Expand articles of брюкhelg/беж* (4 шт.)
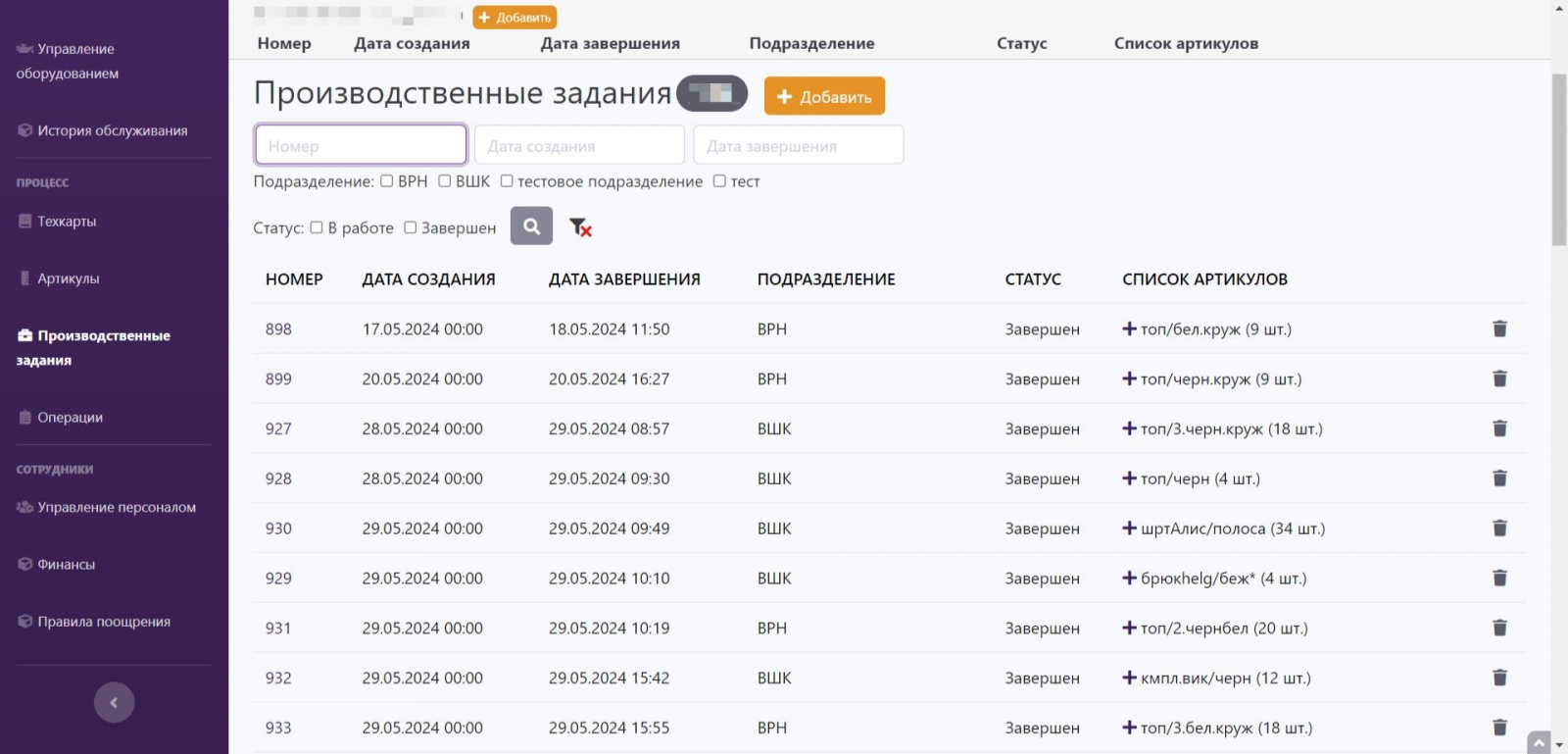1568x754 pixels. coord(1129,578)
